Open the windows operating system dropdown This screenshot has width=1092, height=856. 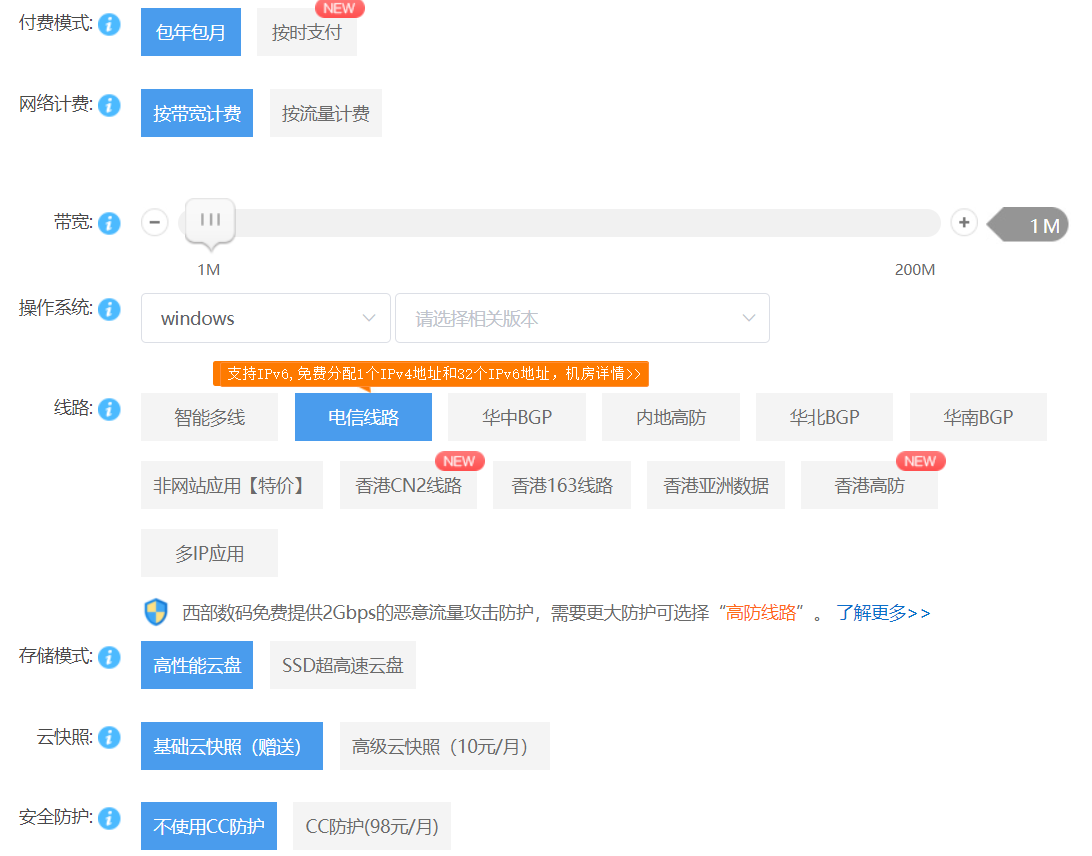(x=265, y=318)
